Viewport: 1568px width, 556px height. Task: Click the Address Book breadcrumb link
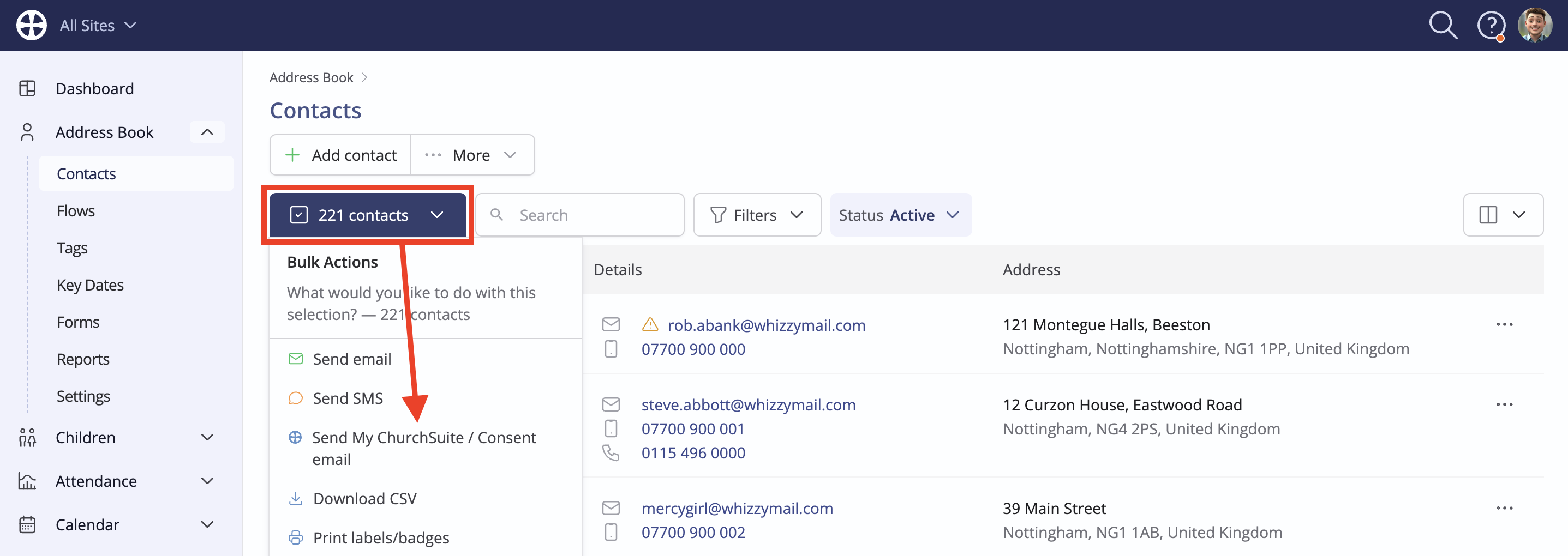(x=311, y=77)
